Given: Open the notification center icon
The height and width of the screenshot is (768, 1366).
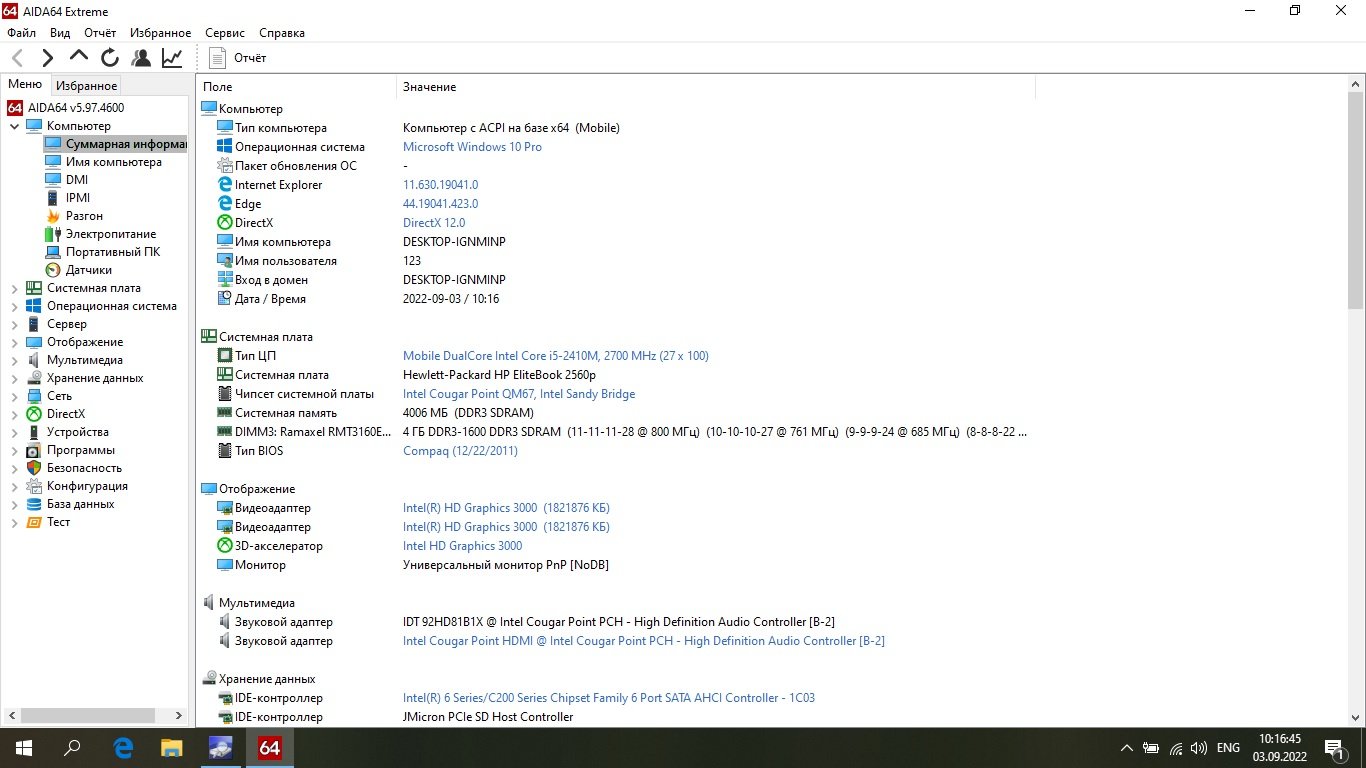Looking at the screenshot, I should (x=1335, y=747).
